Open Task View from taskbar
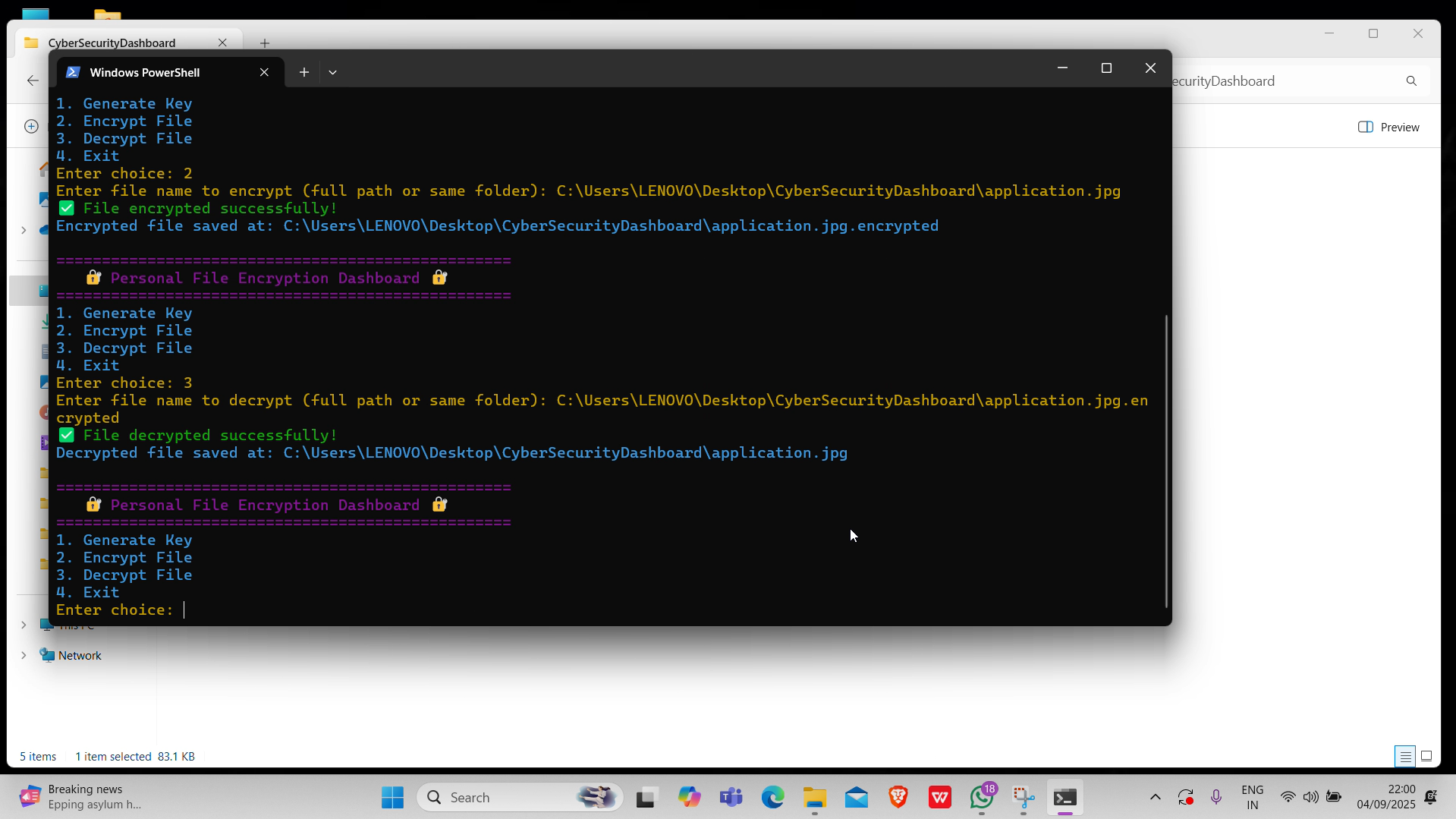1456x819 pixels. click(646, 797)
